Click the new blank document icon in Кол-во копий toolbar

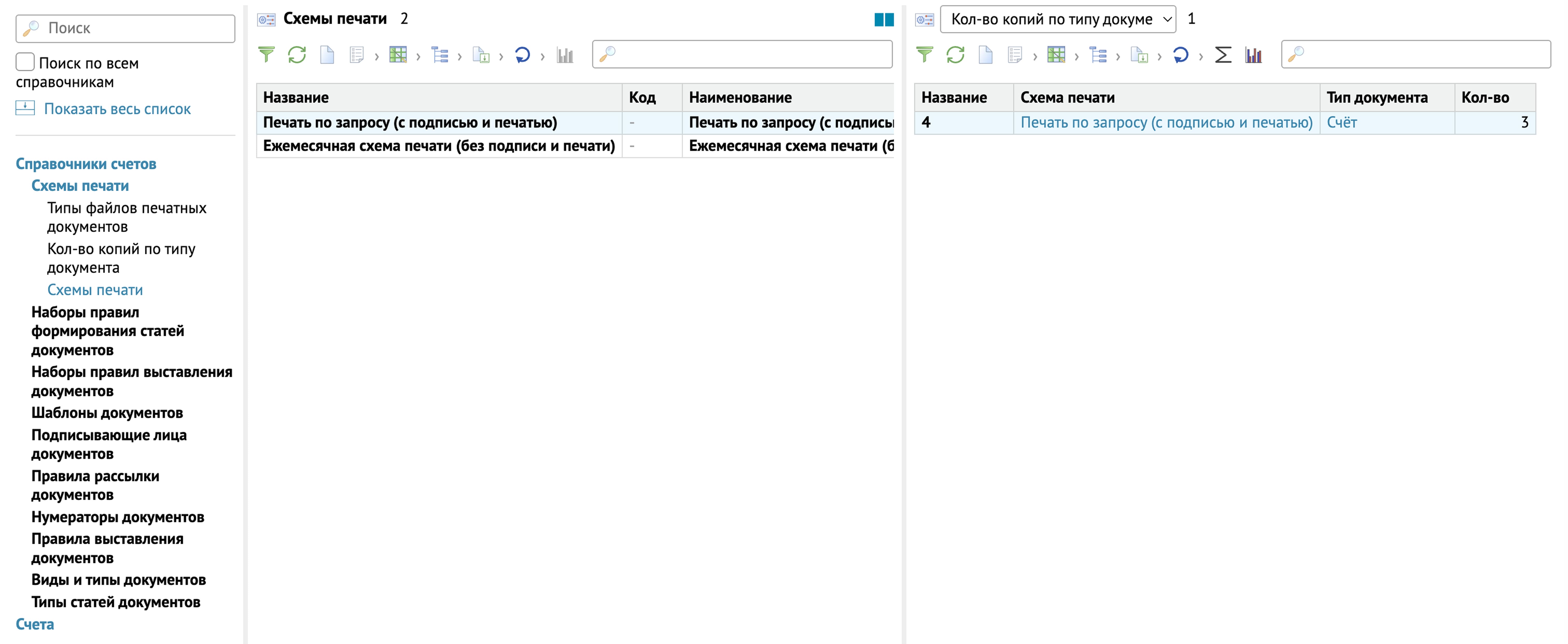tap(985, 55)
